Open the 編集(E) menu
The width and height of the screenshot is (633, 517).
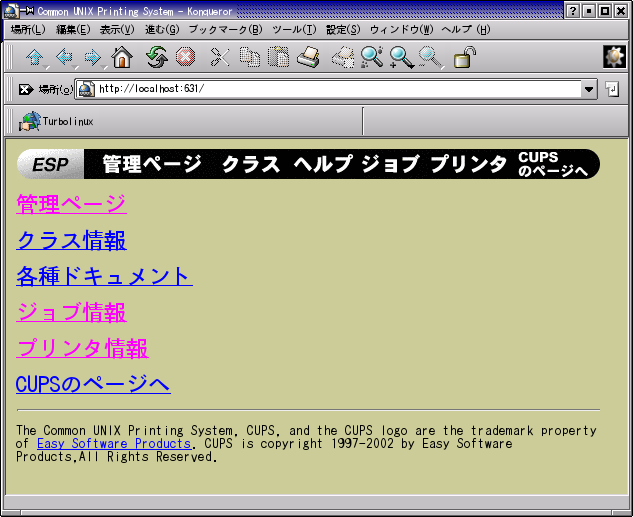pyautogui.click(x=73, y=29)
